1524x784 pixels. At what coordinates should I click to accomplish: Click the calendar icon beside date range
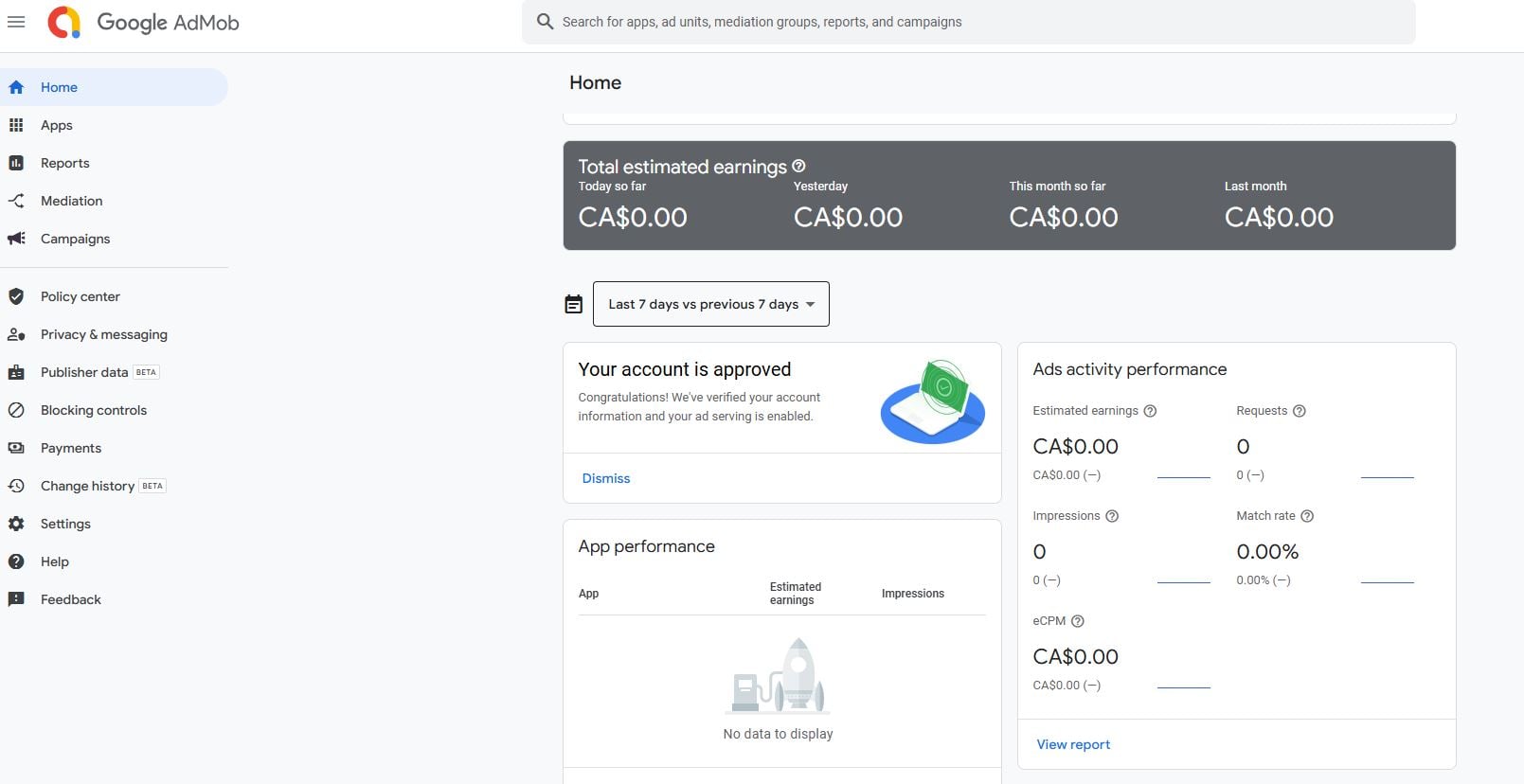click(x=574, y=304)
